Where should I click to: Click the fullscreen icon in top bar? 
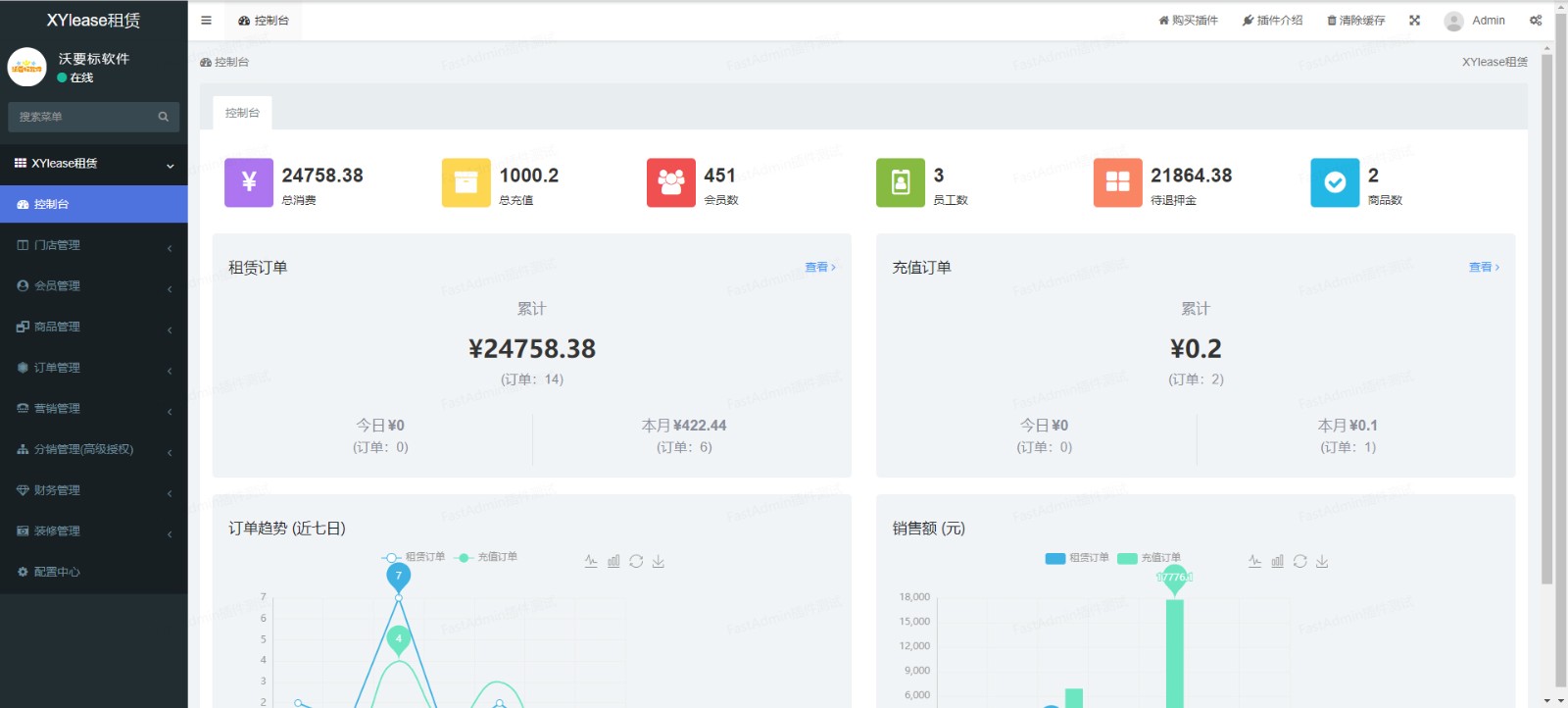(x=1414, y=21)
